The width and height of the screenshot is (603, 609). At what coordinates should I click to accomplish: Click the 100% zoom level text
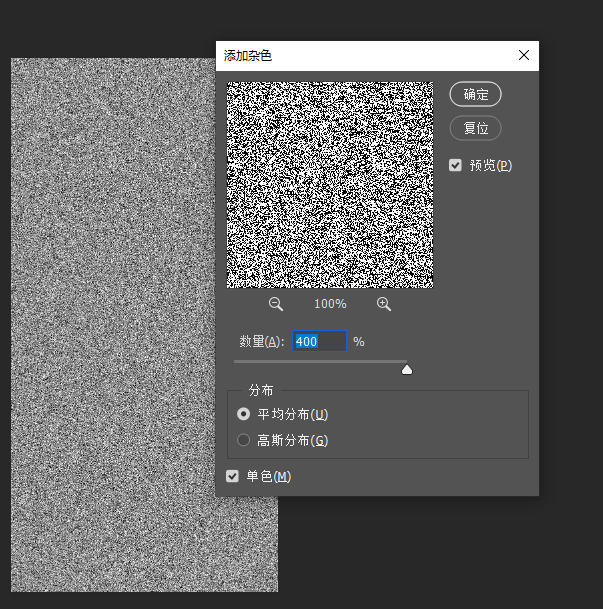pos(330,304)
